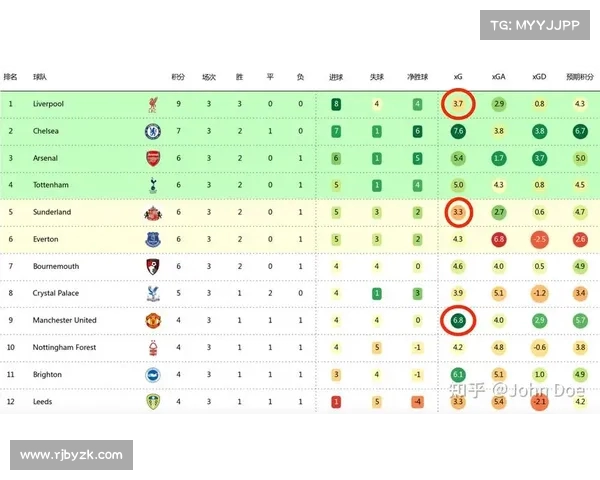
Task: Click the Sunderland club crest icon
Action: tap(153, 212)
